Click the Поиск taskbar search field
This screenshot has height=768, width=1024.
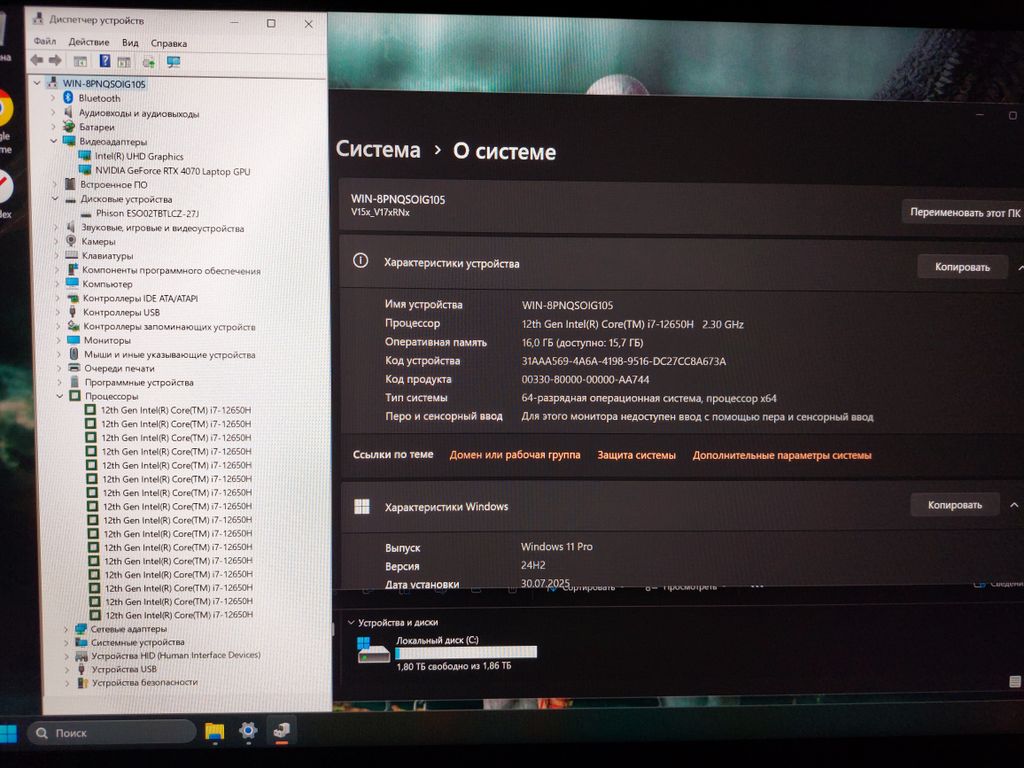tap(108, 733)
